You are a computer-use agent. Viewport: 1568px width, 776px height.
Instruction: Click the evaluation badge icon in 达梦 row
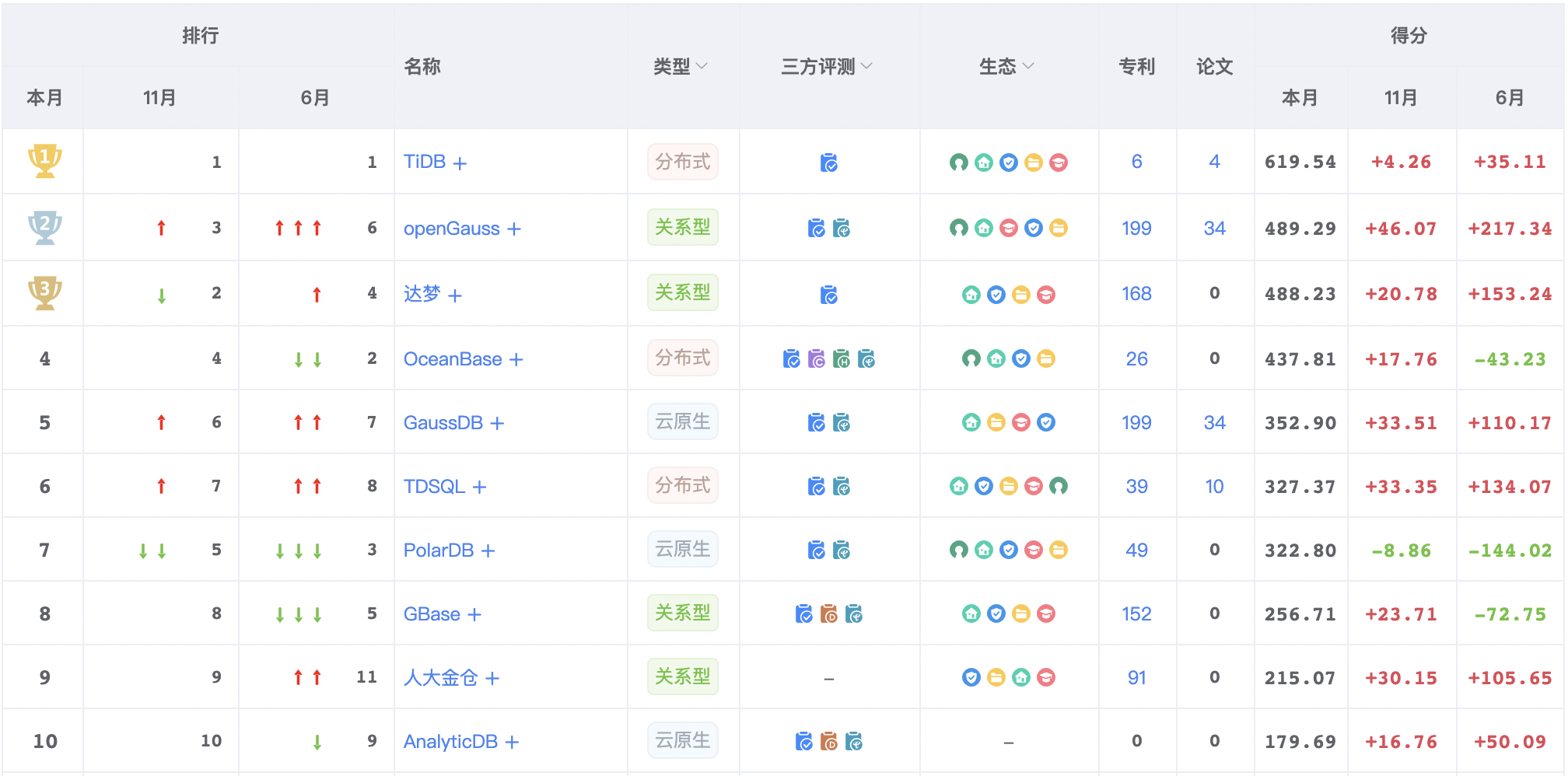pyautogui.click(x=828, y=295)
